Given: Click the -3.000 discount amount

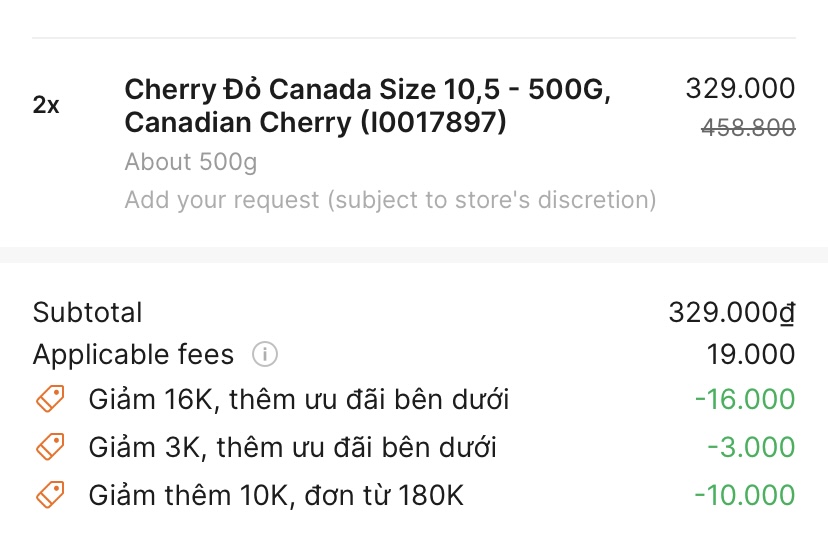Looking at the screenshot, I should click(x=750, y=447).
